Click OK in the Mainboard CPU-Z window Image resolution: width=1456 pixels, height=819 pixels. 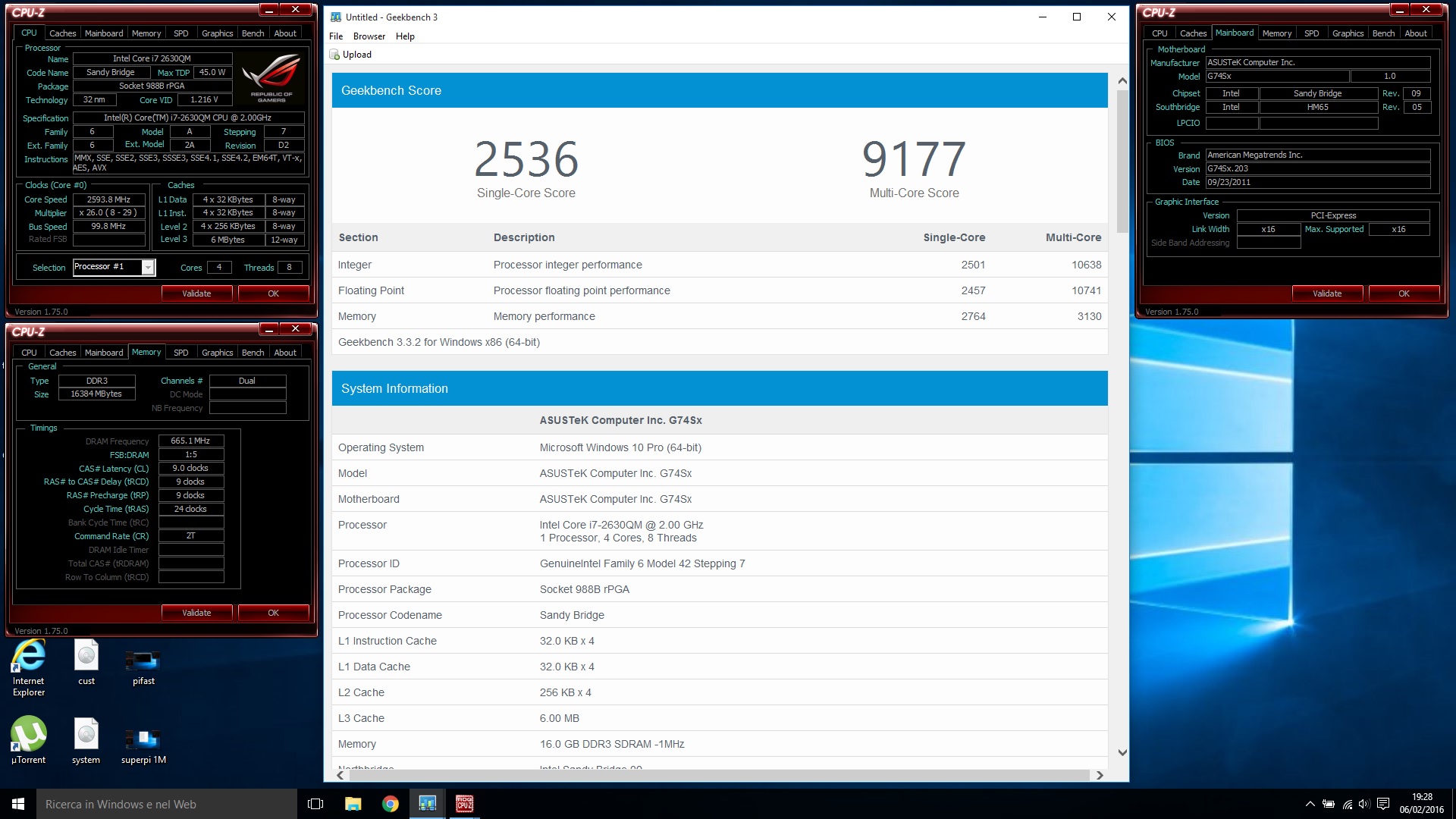pyautogui.click(x=1404, y=293)
